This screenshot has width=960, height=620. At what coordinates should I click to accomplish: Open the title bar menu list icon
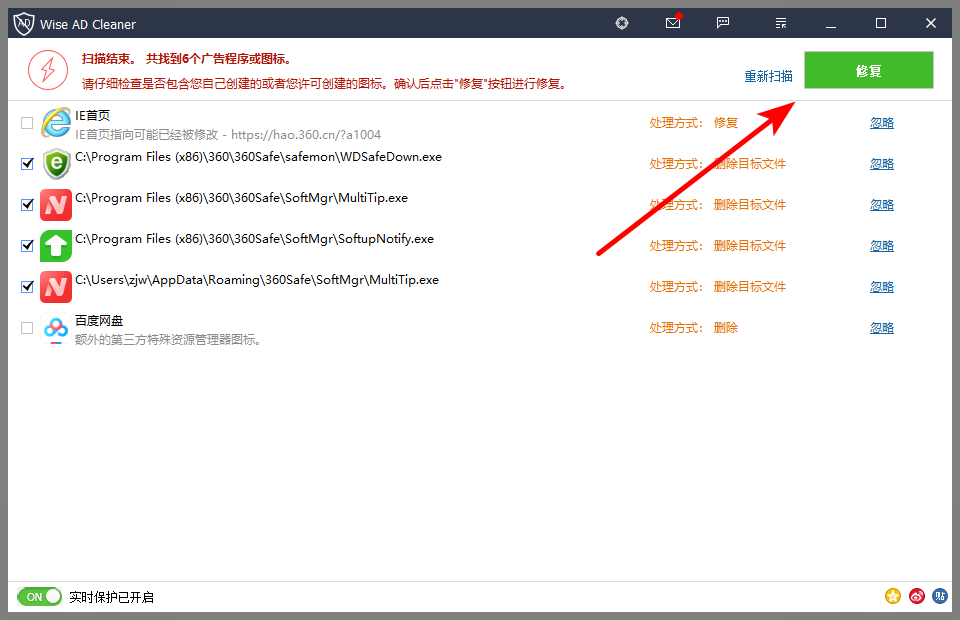[x=781, y=23]
